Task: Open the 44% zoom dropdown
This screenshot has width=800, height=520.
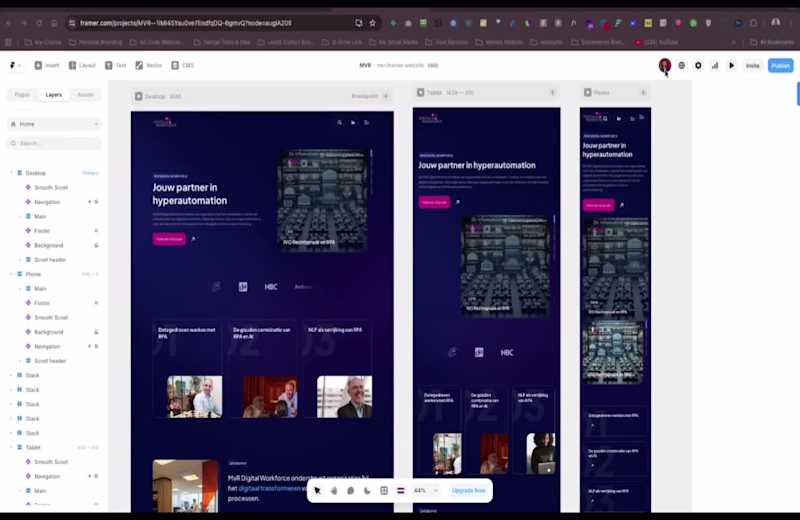Action: point(426,490)
